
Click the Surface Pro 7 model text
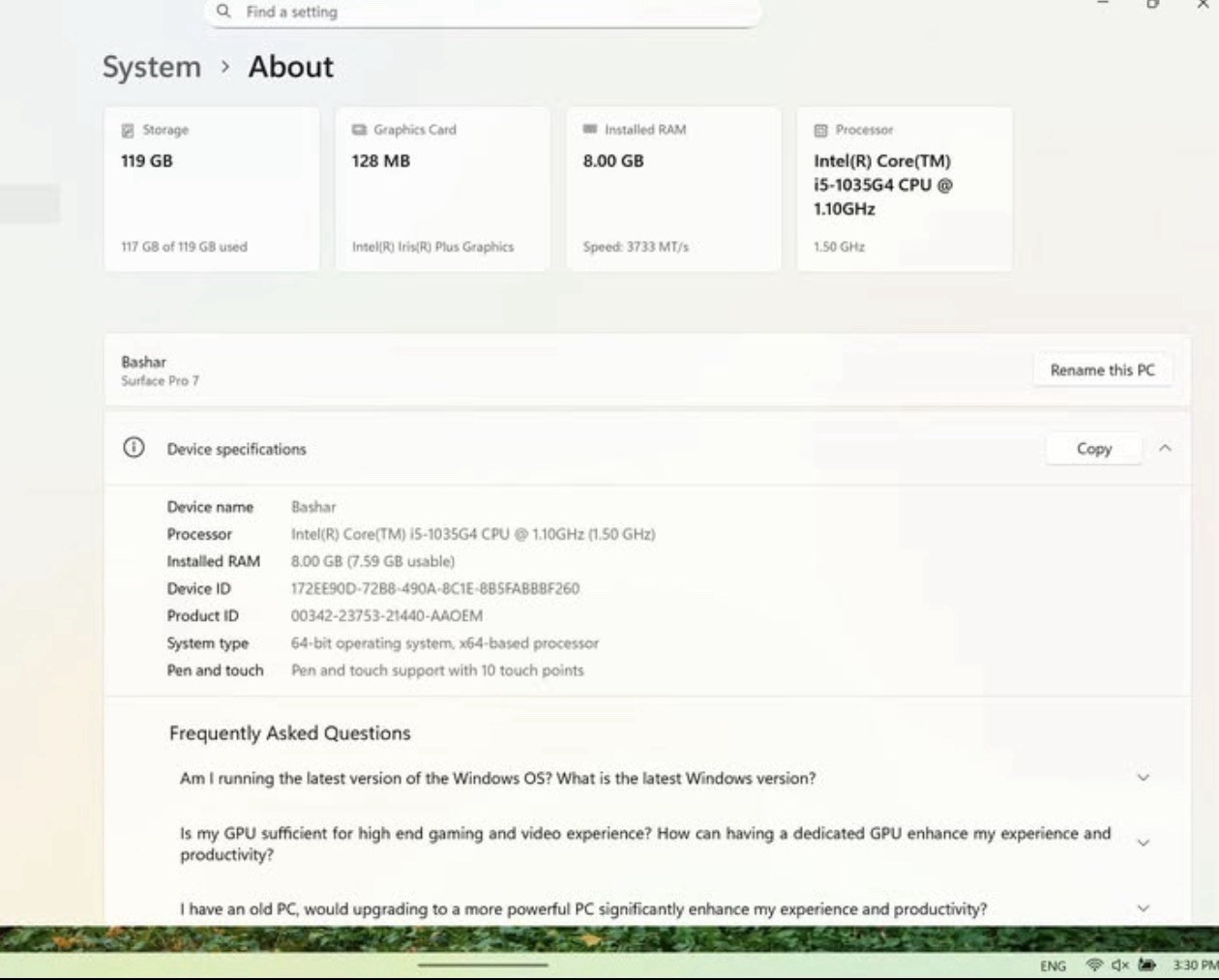(x=160, y=381)
